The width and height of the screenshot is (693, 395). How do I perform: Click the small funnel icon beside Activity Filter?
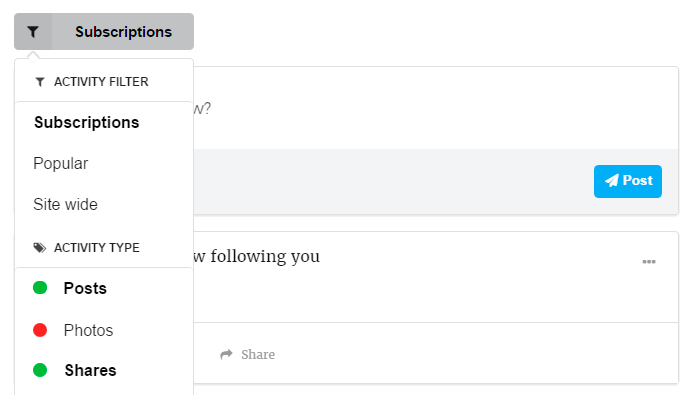40,82
